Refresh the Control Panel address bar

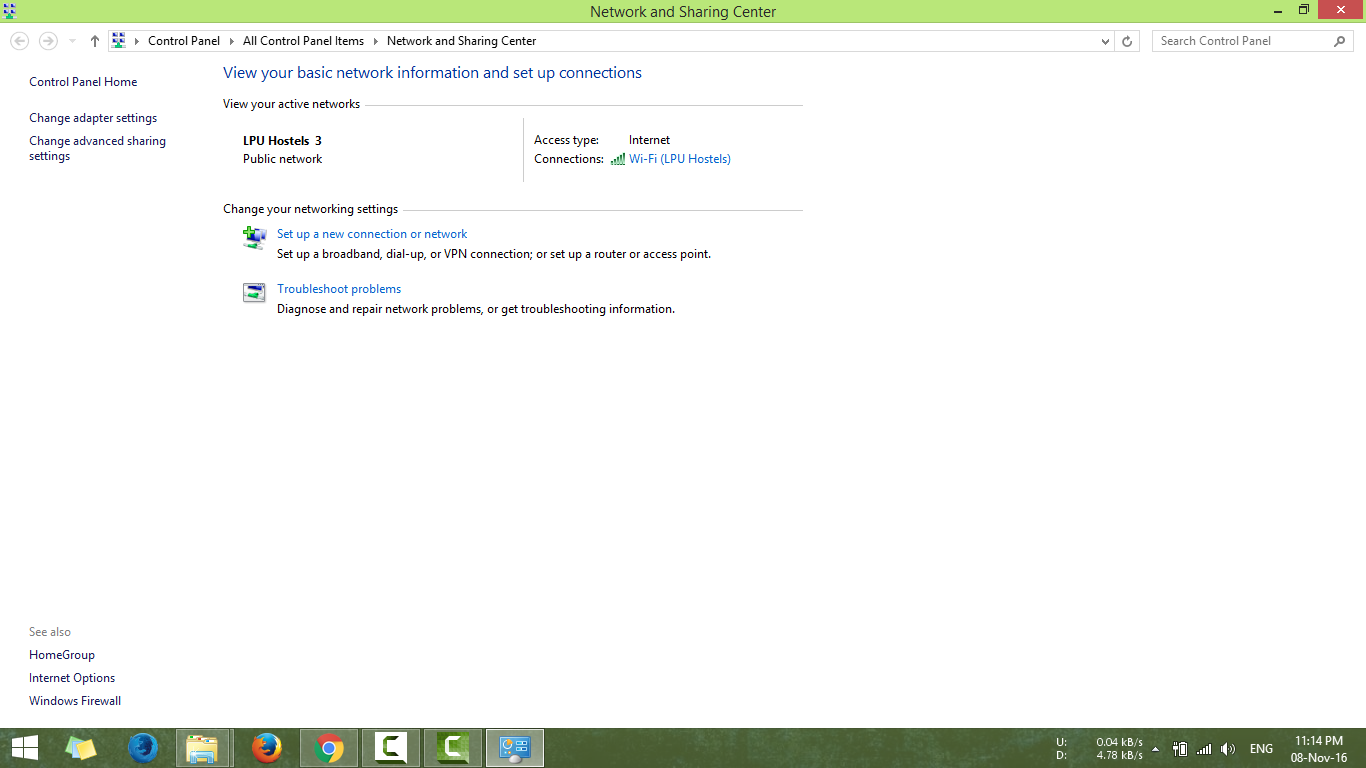click(x=1127, y=41)
